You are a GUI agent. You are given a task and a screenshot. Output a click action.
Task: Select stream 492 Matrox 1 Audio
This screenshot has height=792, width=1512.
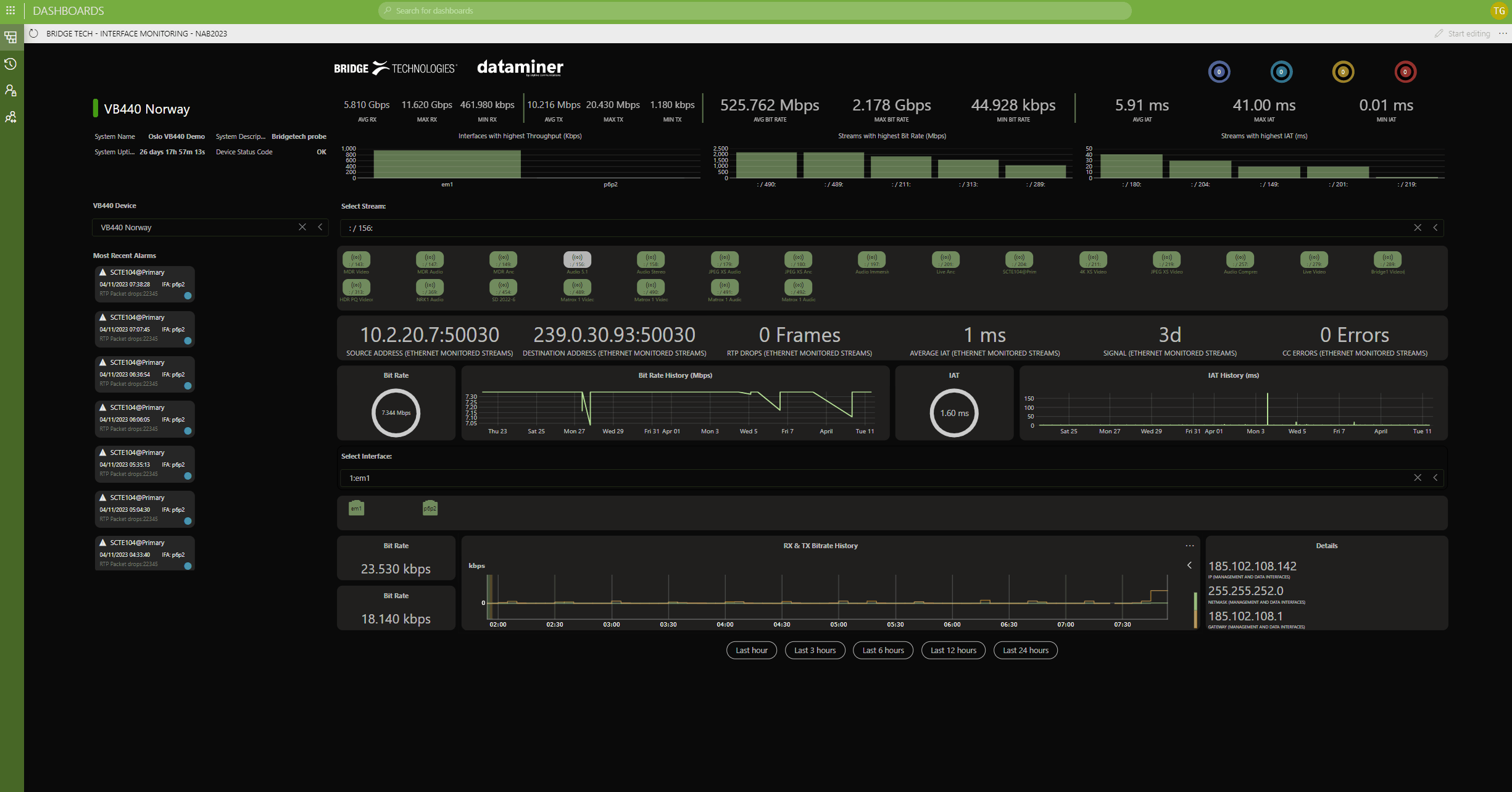tap(799, 288)
